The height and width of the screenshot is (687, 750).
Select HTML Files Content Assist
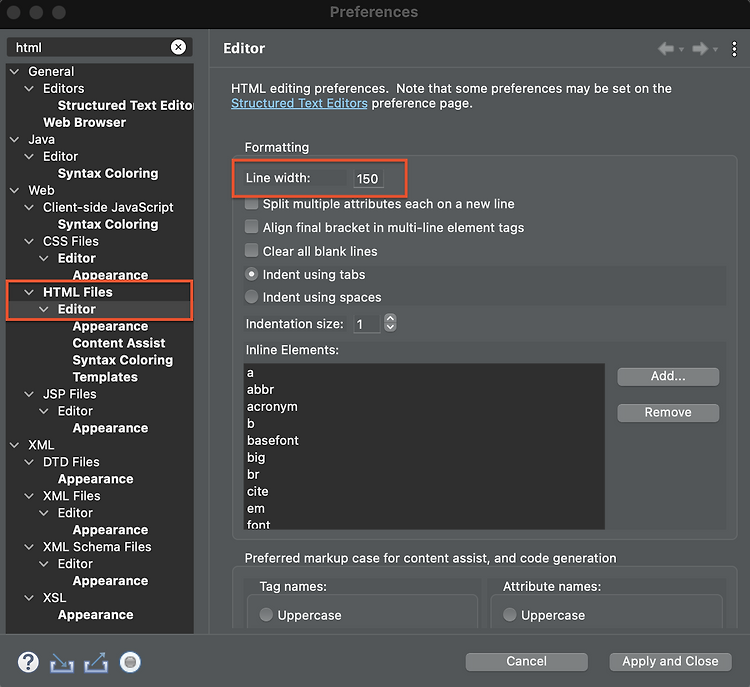[119, 343]
